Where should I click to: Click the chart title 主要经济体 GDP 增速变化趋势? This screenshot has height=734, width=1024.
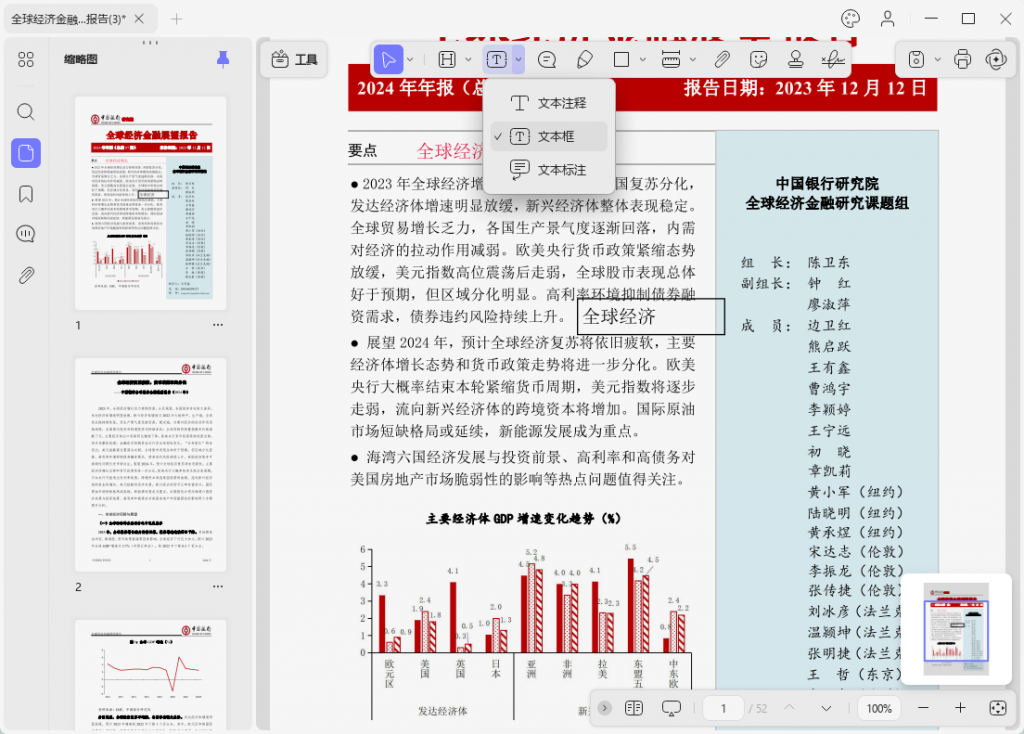coord(523,519)
